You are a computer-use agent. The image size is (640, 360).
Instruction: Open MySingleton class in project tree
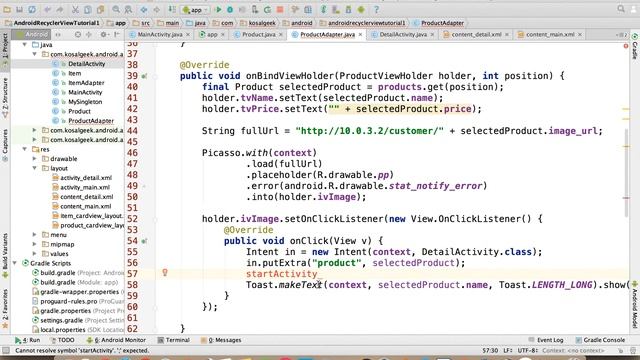(85, 102)
